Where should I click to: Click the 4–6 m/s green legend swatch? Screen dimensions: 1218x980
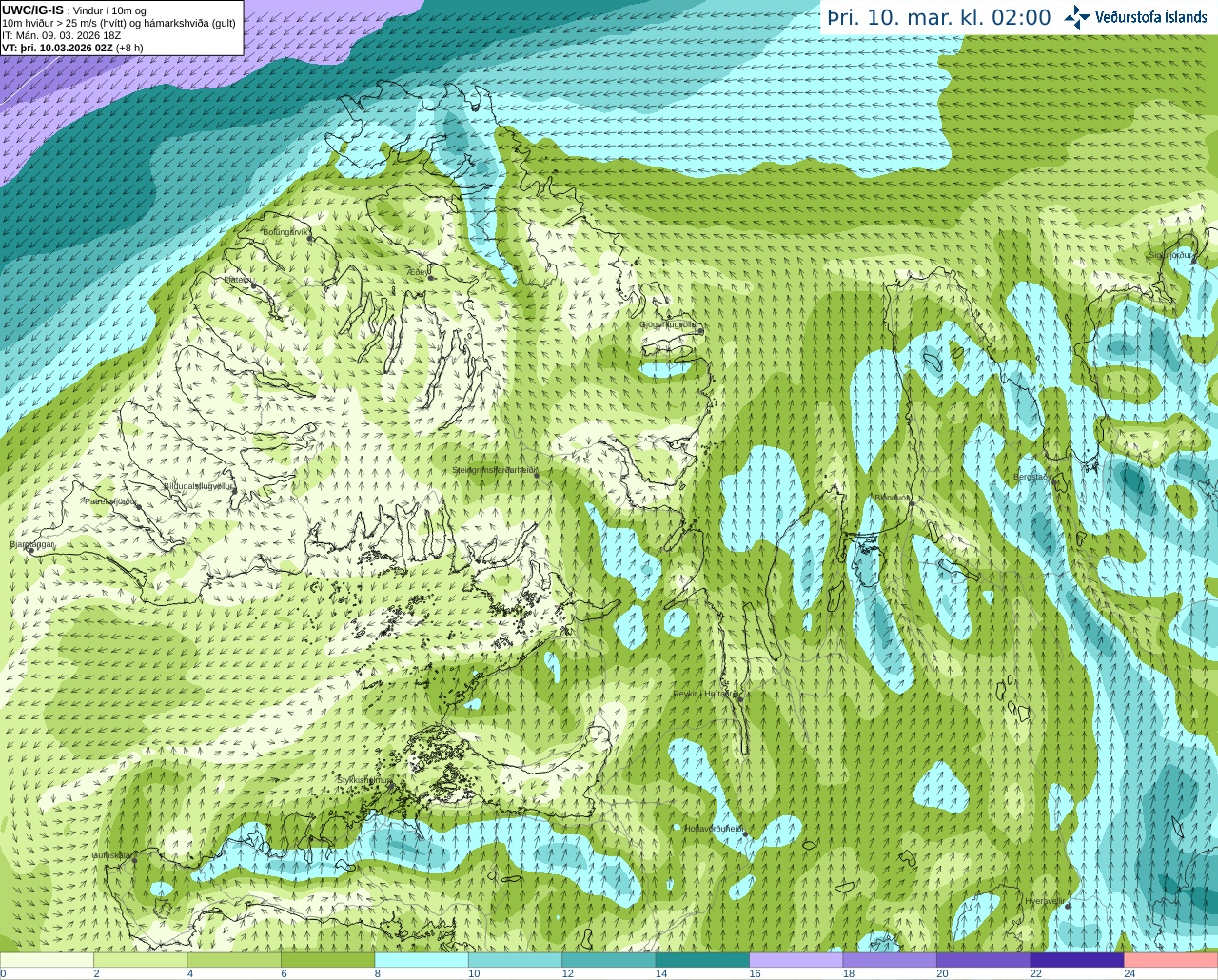click(234, 960)
